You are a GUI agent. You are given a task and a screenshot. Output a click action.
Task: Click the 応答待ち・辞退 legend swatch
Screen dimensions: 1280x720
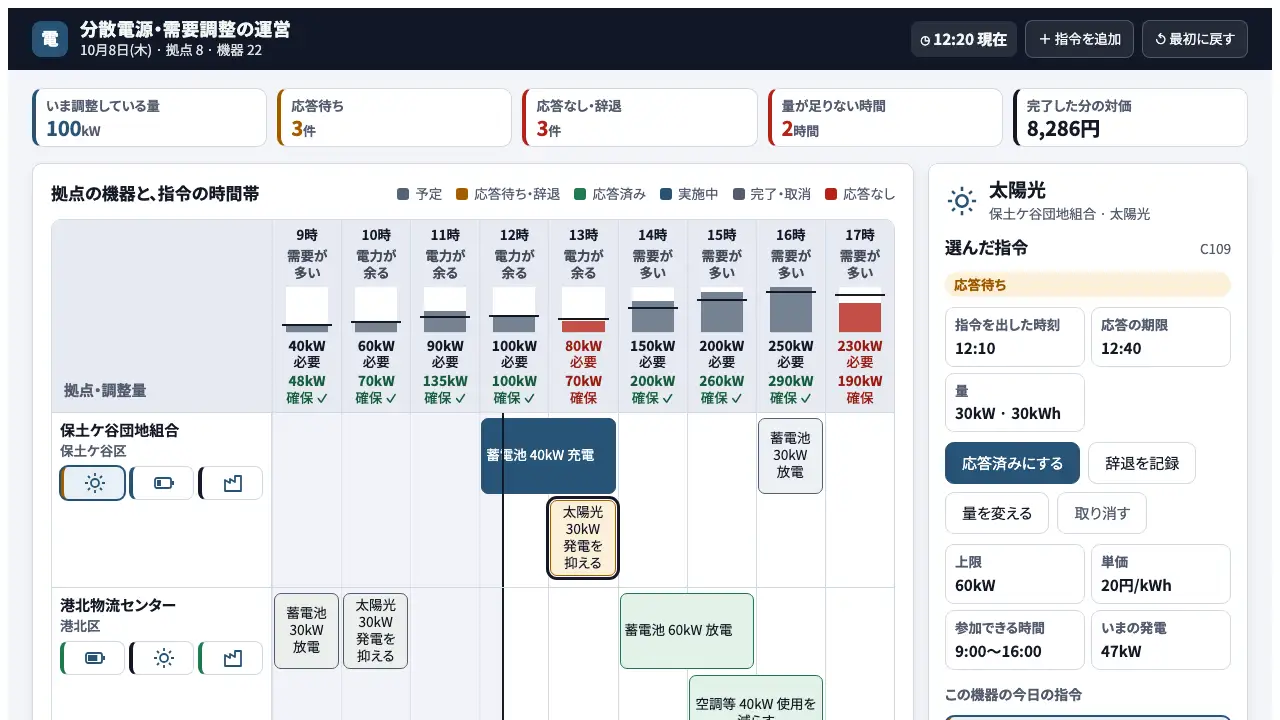pos(461,194)
